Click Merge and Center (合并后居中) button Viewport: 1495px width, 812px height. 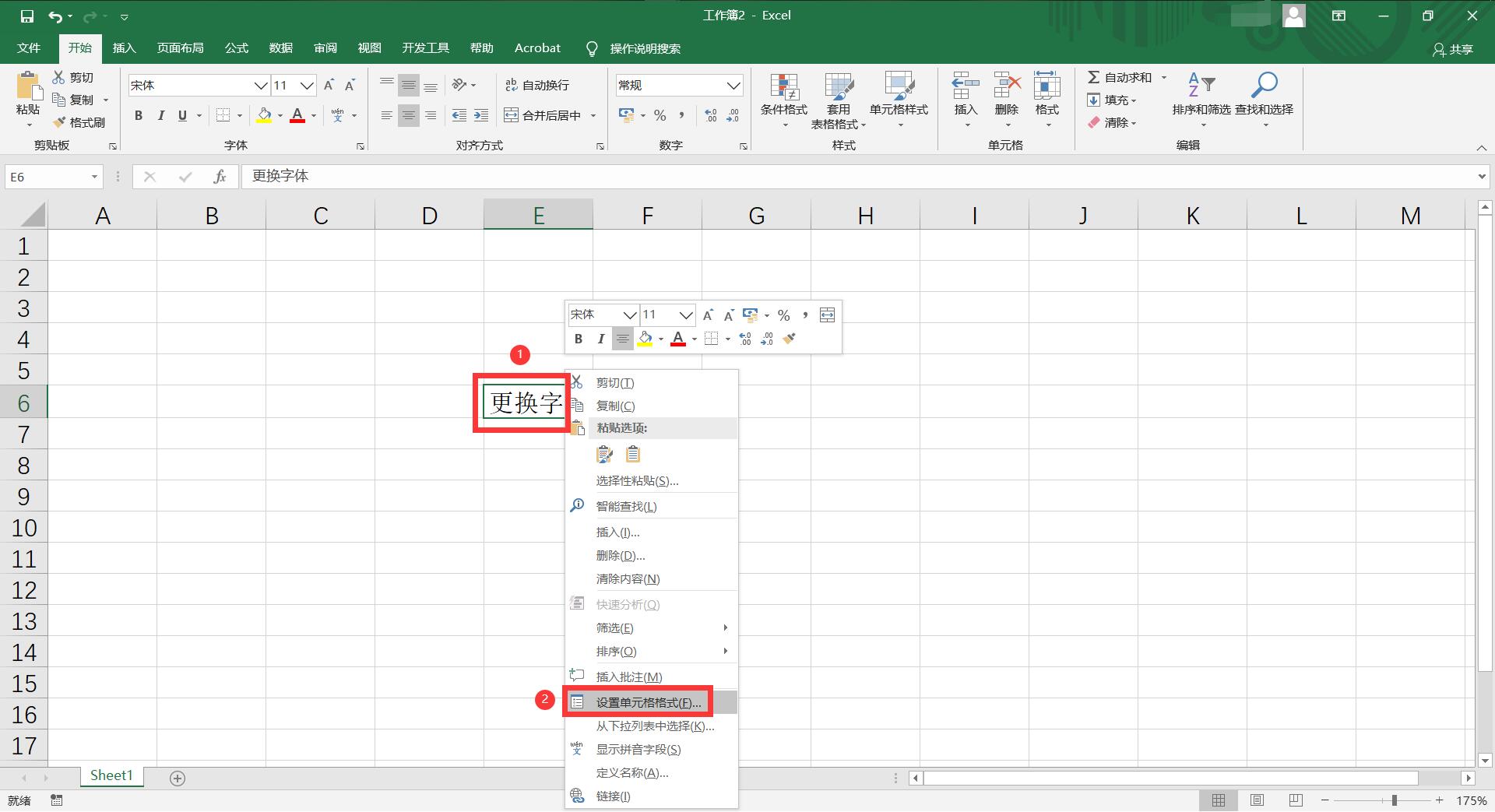pos(542,115)
